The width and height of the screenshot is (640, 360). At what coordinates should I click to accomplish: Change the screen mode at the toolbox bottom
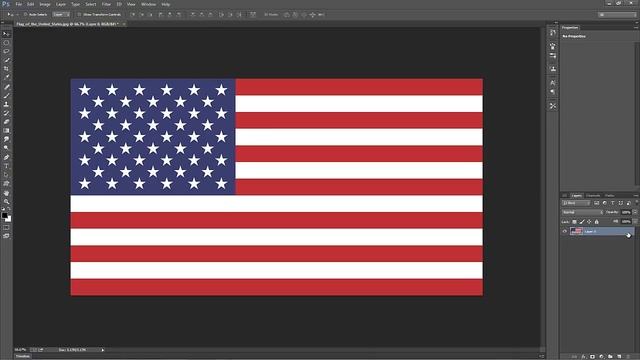pyautogui.click(x=6, y=236)
